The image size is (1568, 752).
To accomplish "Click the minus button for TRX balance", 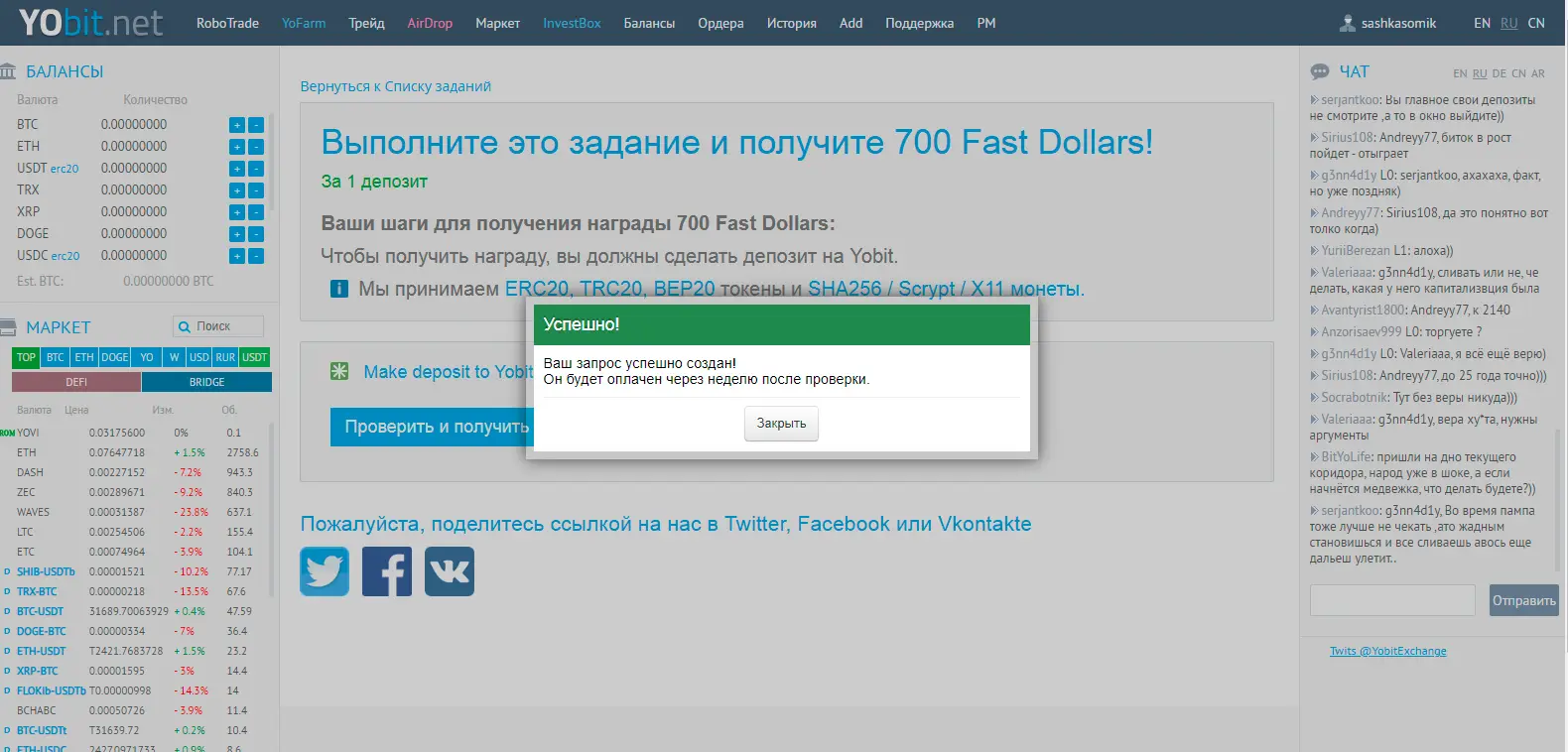I will click(x=256, y=190).
